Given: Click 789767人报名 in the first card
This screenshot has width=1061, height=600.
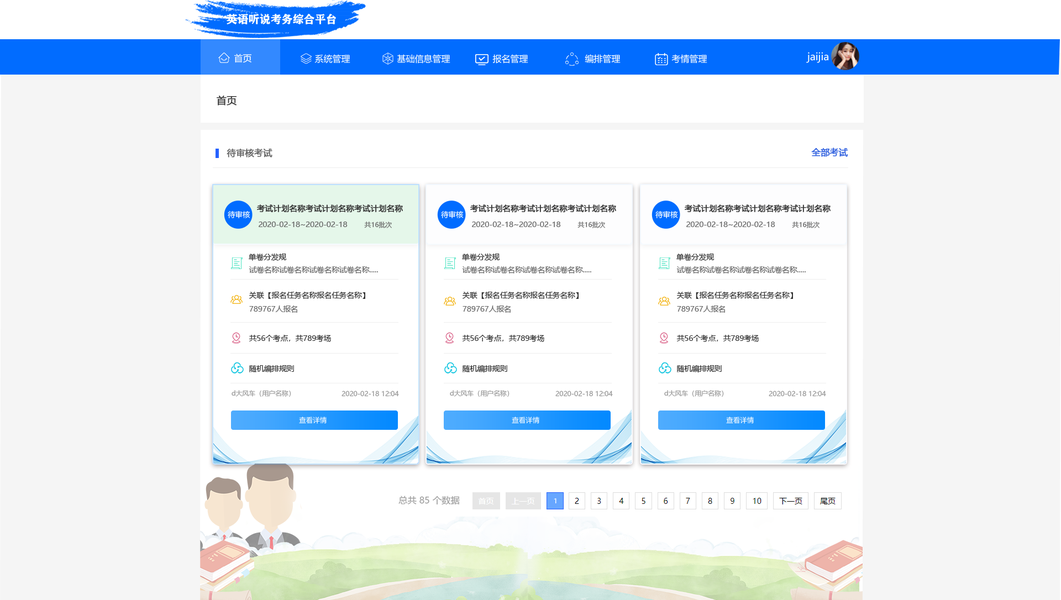Looking at the screenshot, I should pyautogui.click(x=273, y=309).
